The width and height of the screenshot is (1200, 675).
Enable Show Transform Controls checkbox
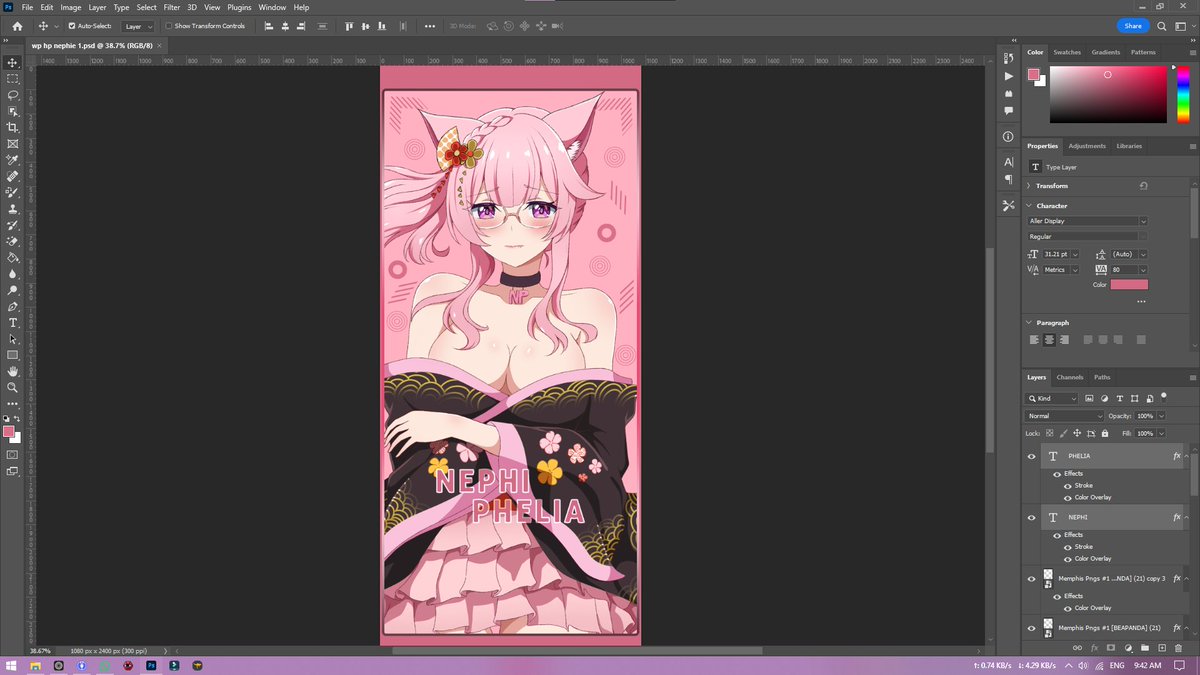[168, 26]
